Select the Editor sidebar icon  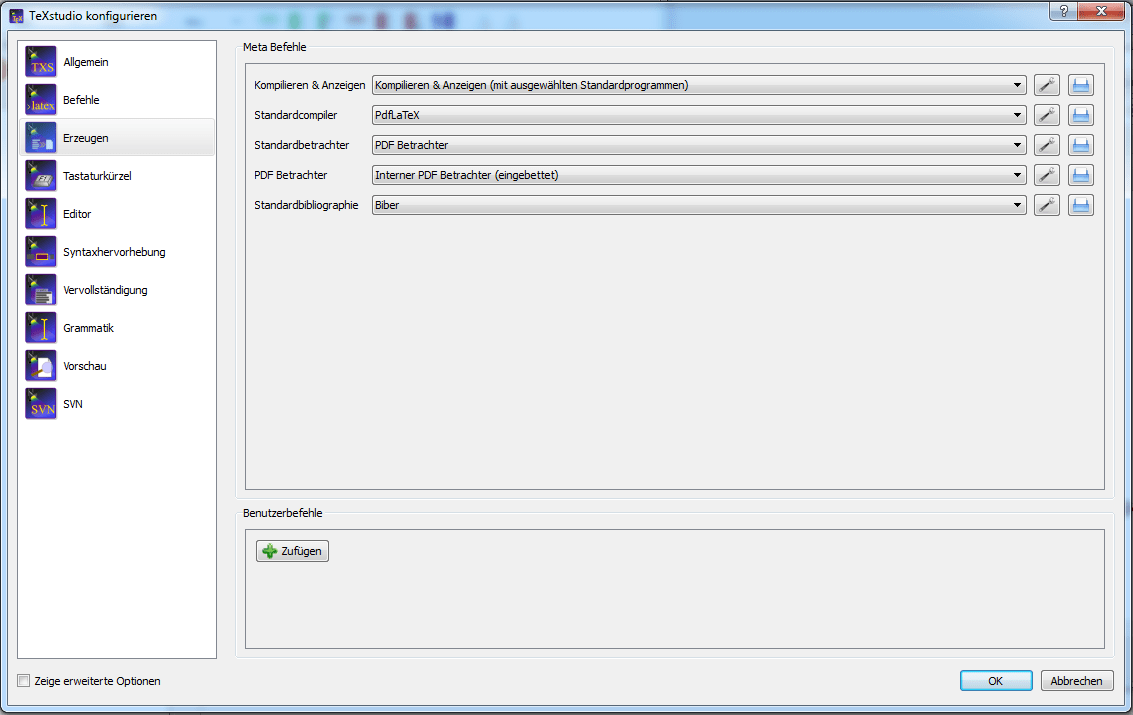tap(40, 214)
